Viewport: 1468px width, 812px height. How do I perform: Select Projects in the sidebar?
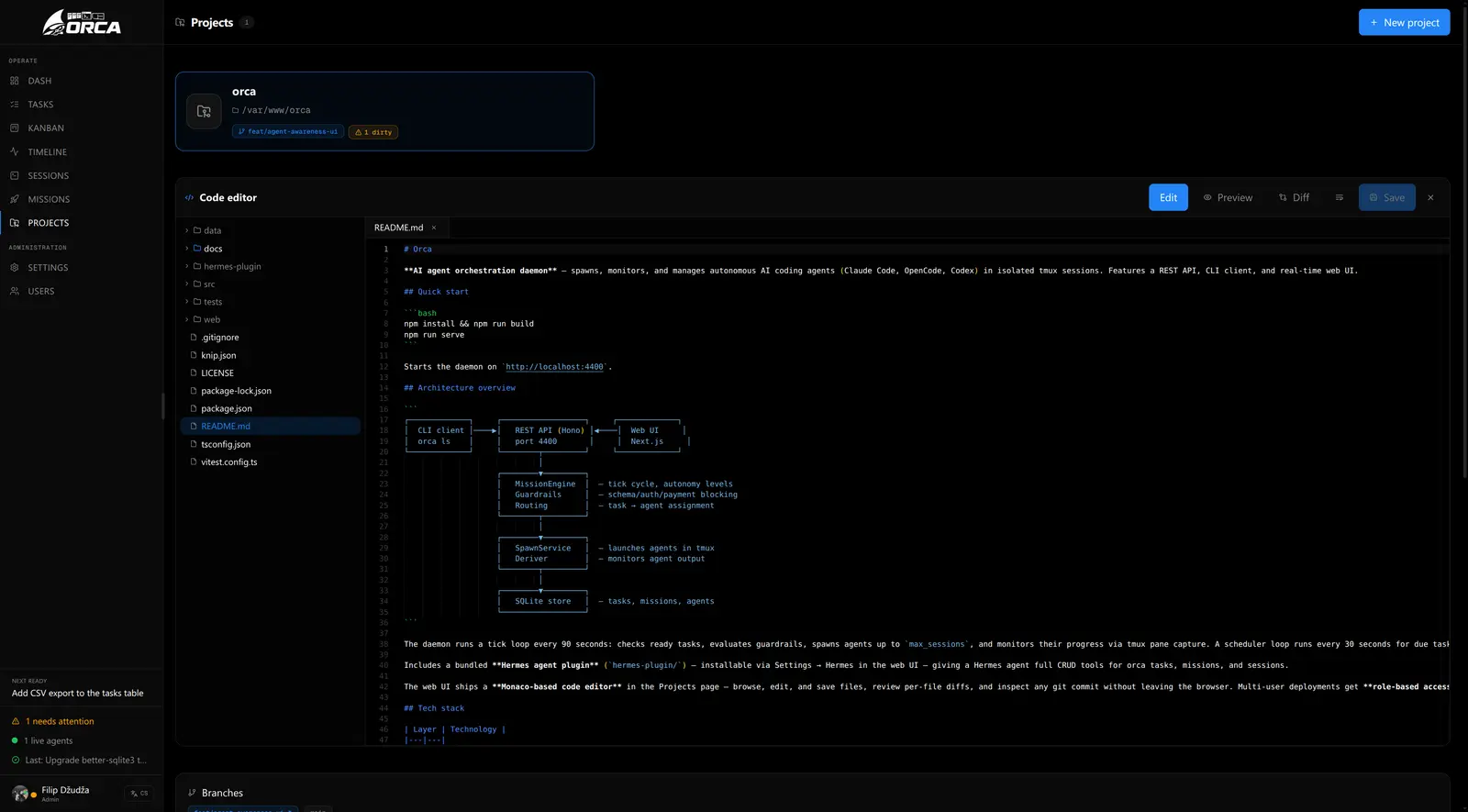click(82, 223)
